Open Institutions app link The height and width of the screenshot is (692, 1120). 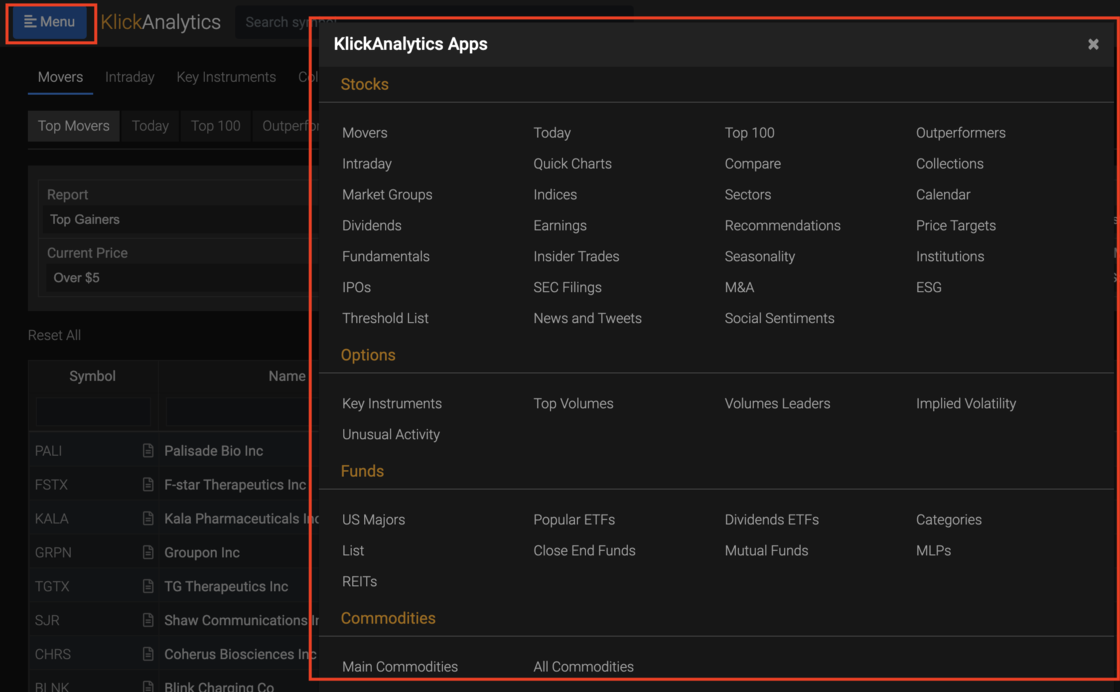click(x=949, y=256)
